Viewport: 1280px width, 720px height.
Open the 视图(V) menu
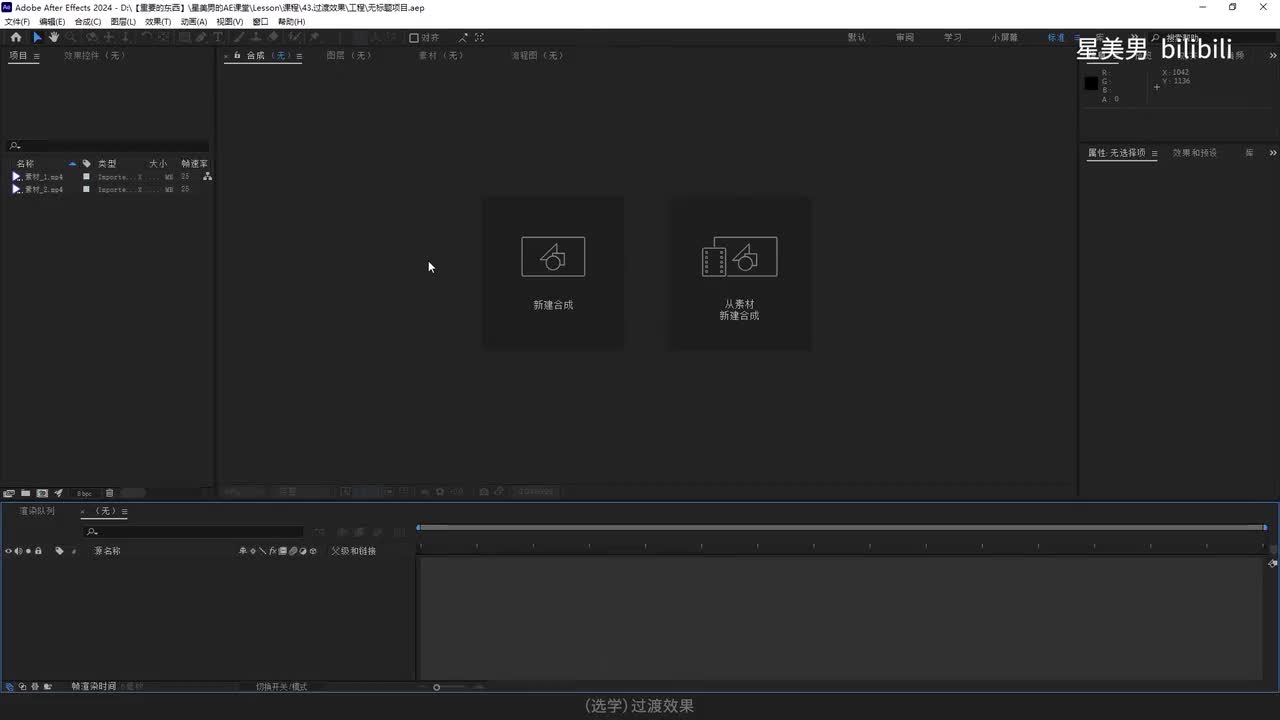(230, 21)
